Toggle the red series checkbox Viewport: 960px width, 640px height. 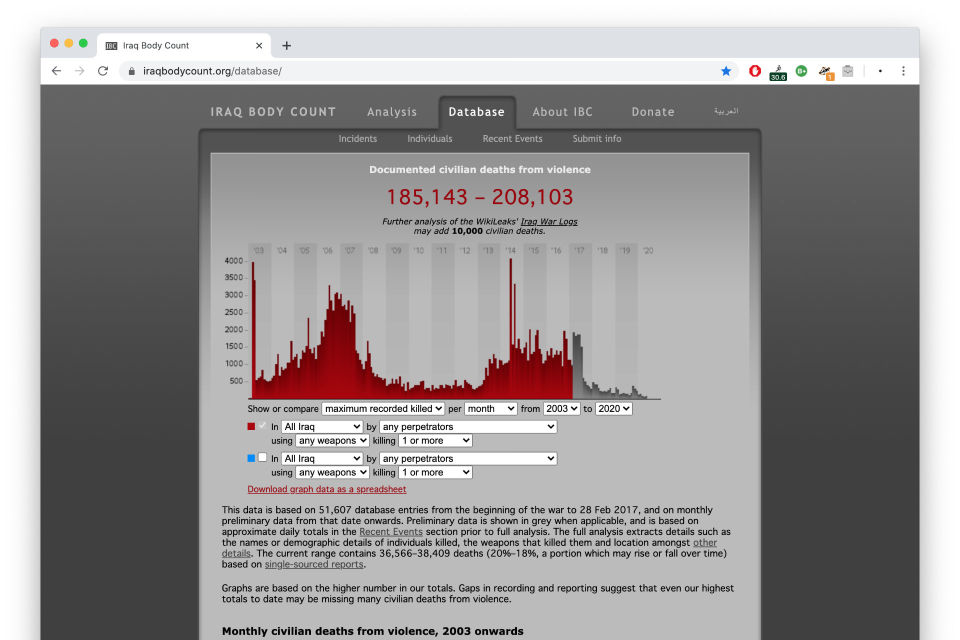[x=263, y=426]
